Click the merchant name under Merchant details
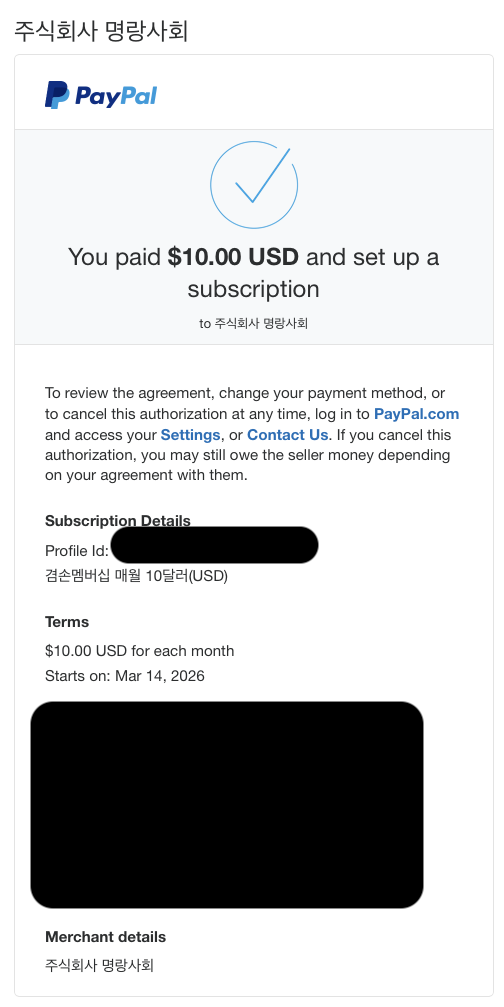The height and width of the screenshot is (1007, 504). tap(100, 965)
